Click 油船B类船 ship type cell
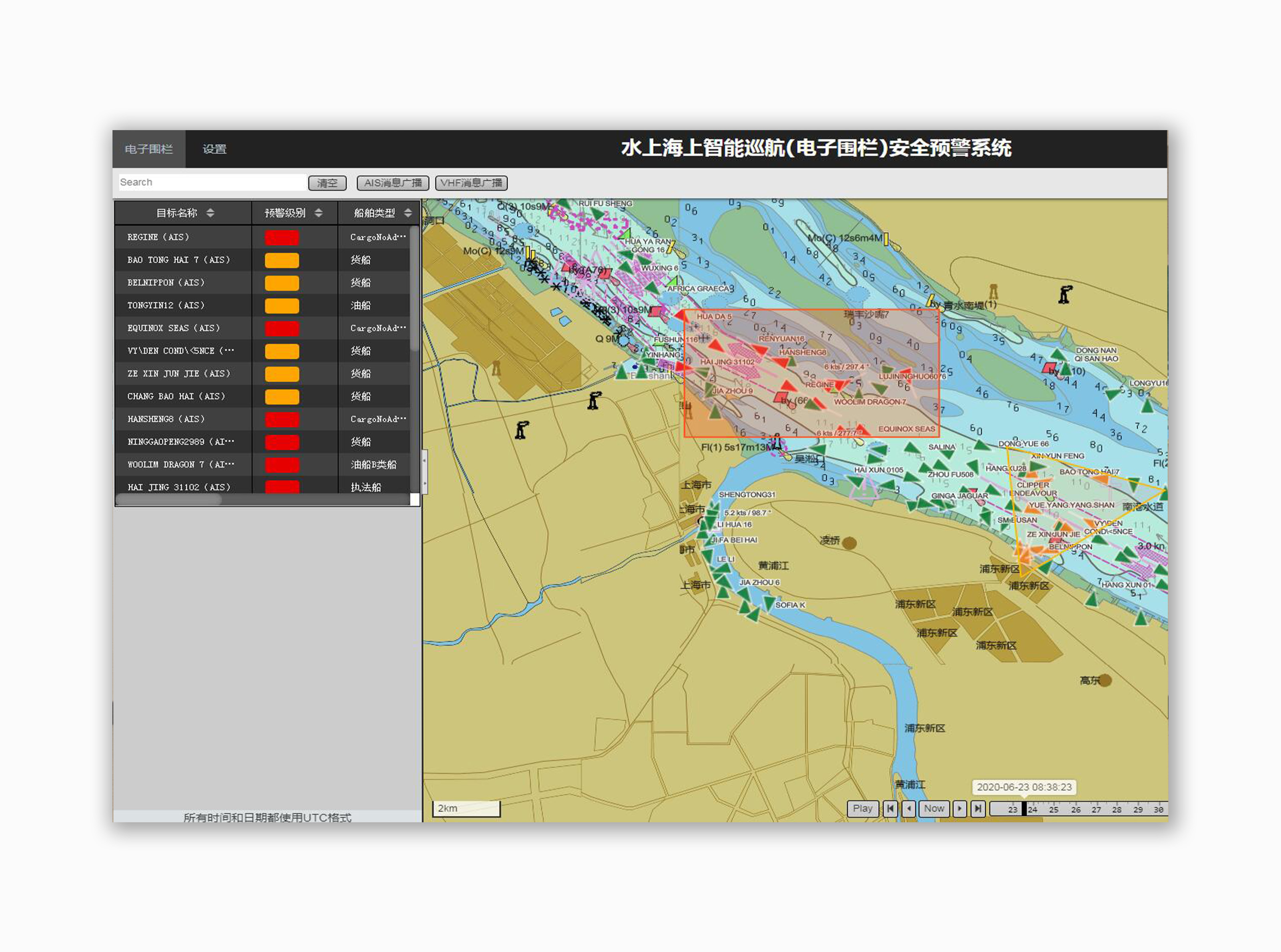Viewport: 1281px width, 952px height. (x=373, y=464)
